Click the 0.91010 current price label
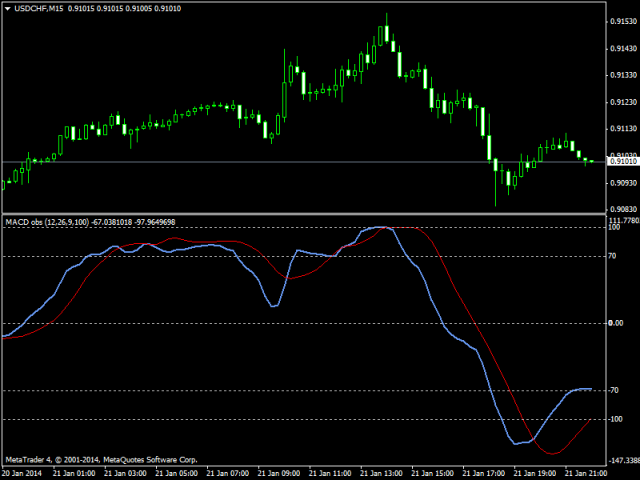Viewport: 640px width, 480px height. [623, 162]
